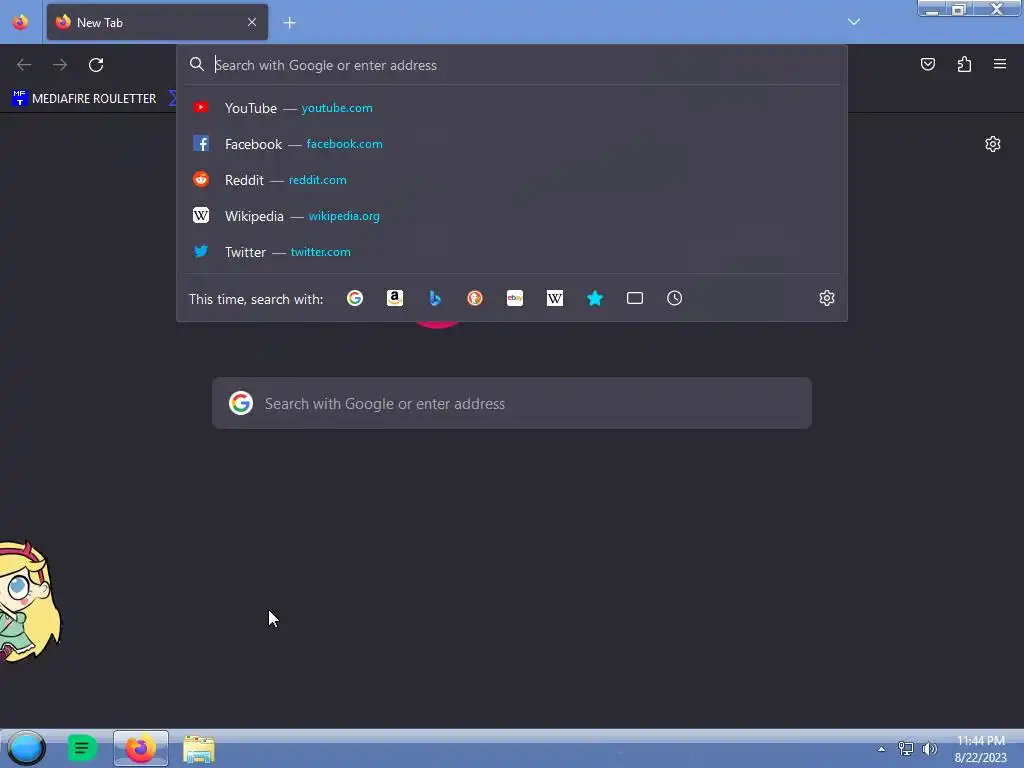Open the volume speaker tray icon

point(929,748)
